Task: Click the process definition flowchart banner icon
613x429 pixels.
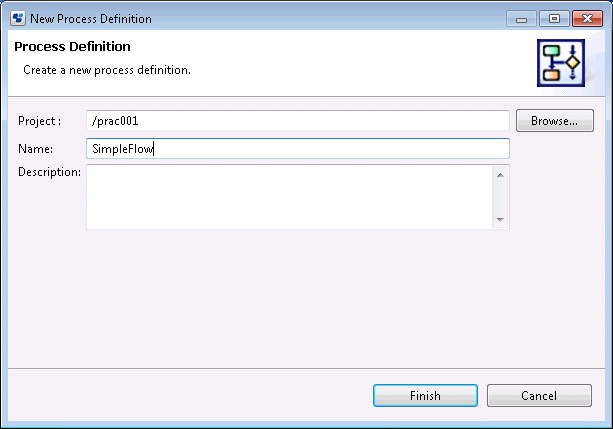Action: [561, 63]
